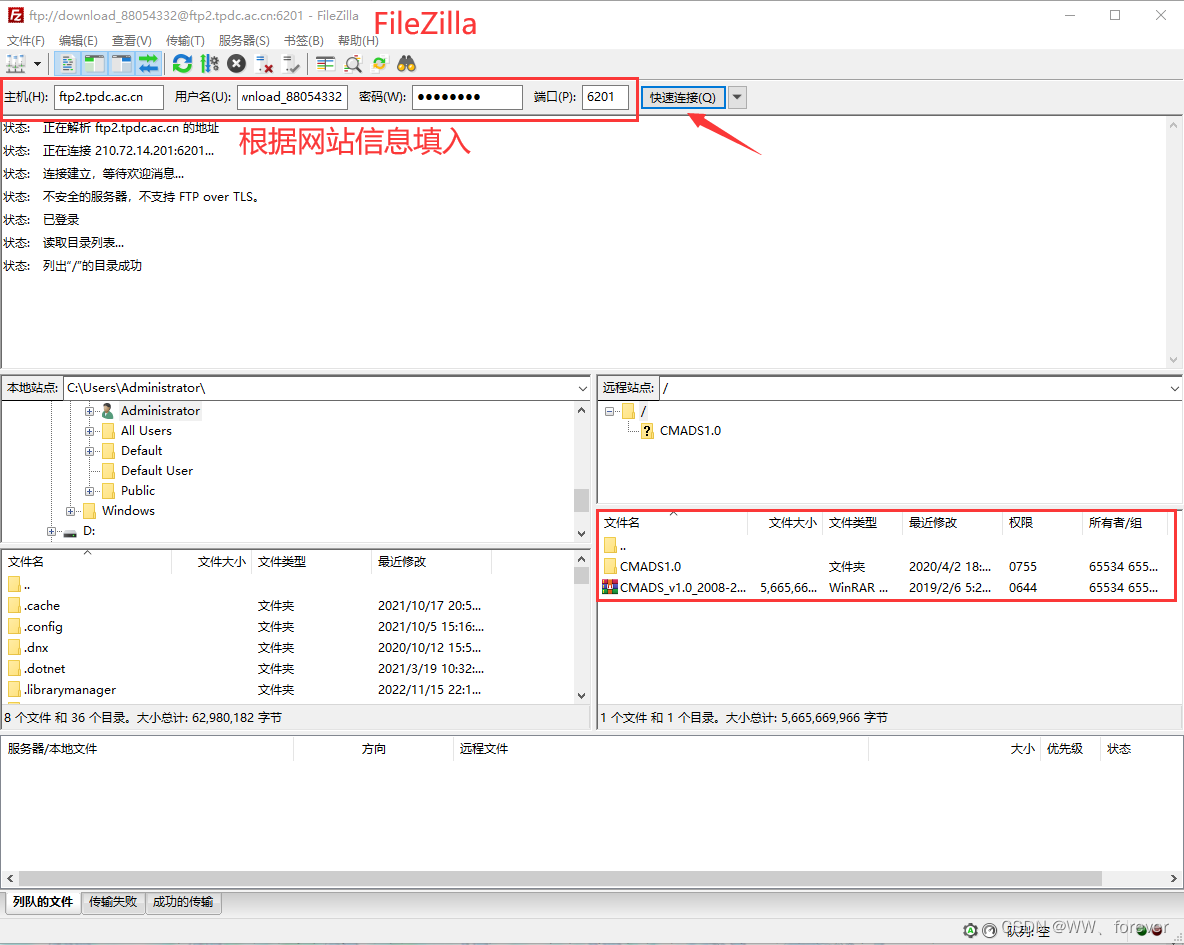Expand Default folder node
The image size is (1184, 945).
click(89, 451)
